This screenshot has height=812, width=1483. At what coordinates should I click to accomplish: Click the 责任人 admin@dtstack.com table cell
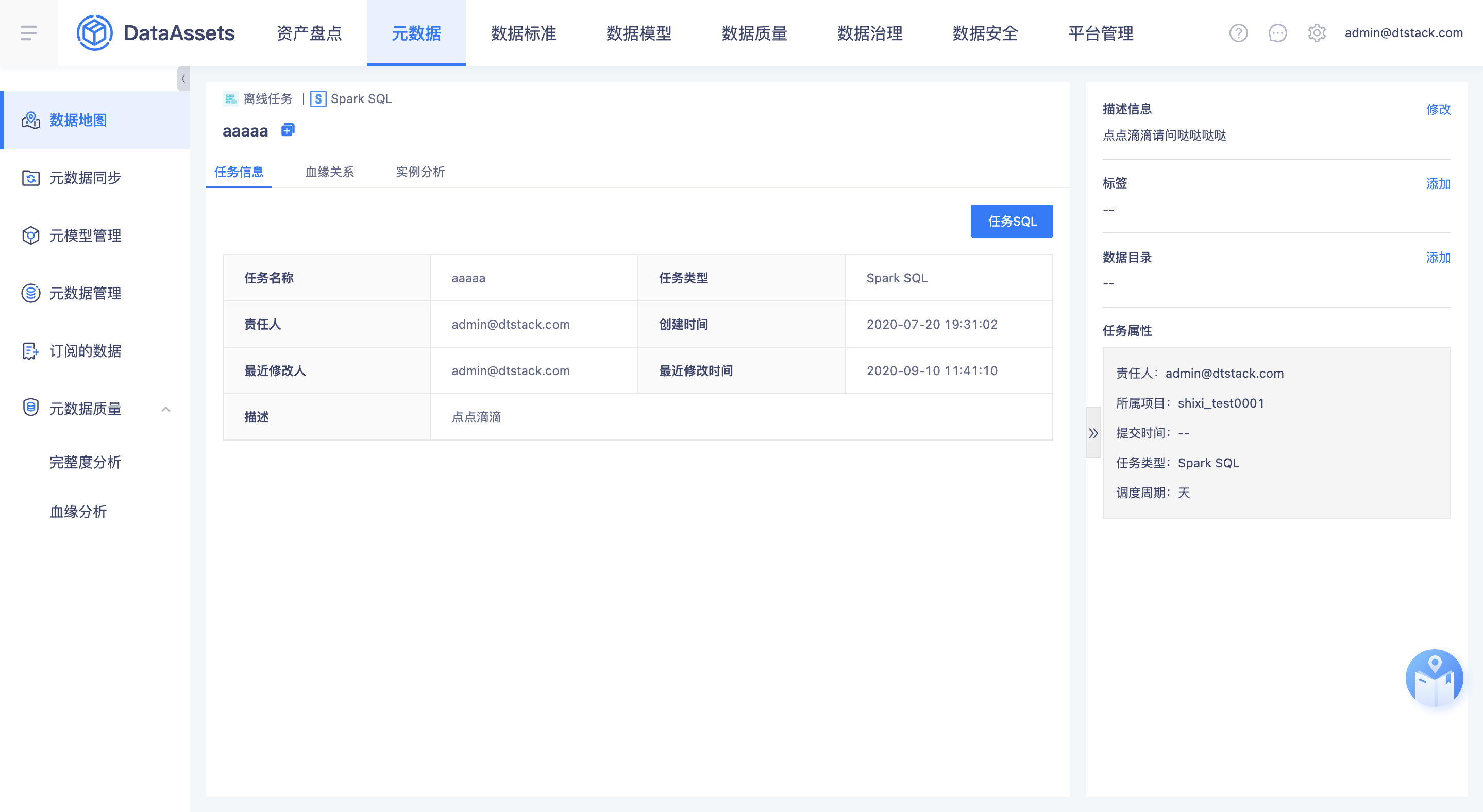[x=534, y=324]
